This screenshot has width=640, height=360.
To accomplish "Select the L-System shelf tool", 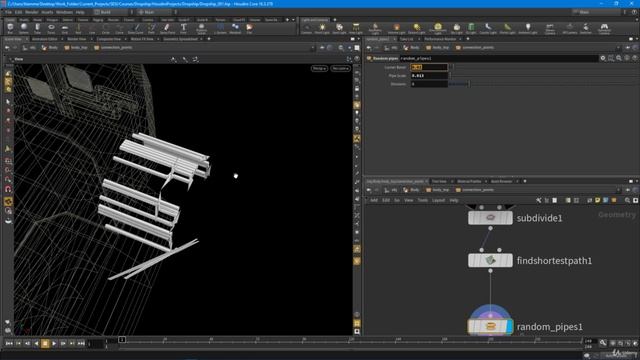I will pos(220,29).
